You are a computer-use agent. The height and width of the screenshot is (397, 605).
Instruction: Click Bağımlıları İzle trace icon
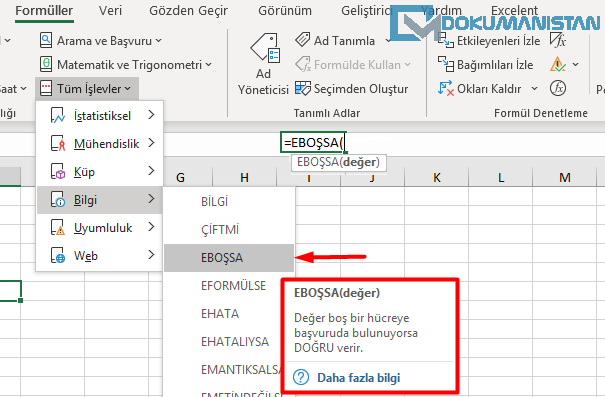[446, 64]
